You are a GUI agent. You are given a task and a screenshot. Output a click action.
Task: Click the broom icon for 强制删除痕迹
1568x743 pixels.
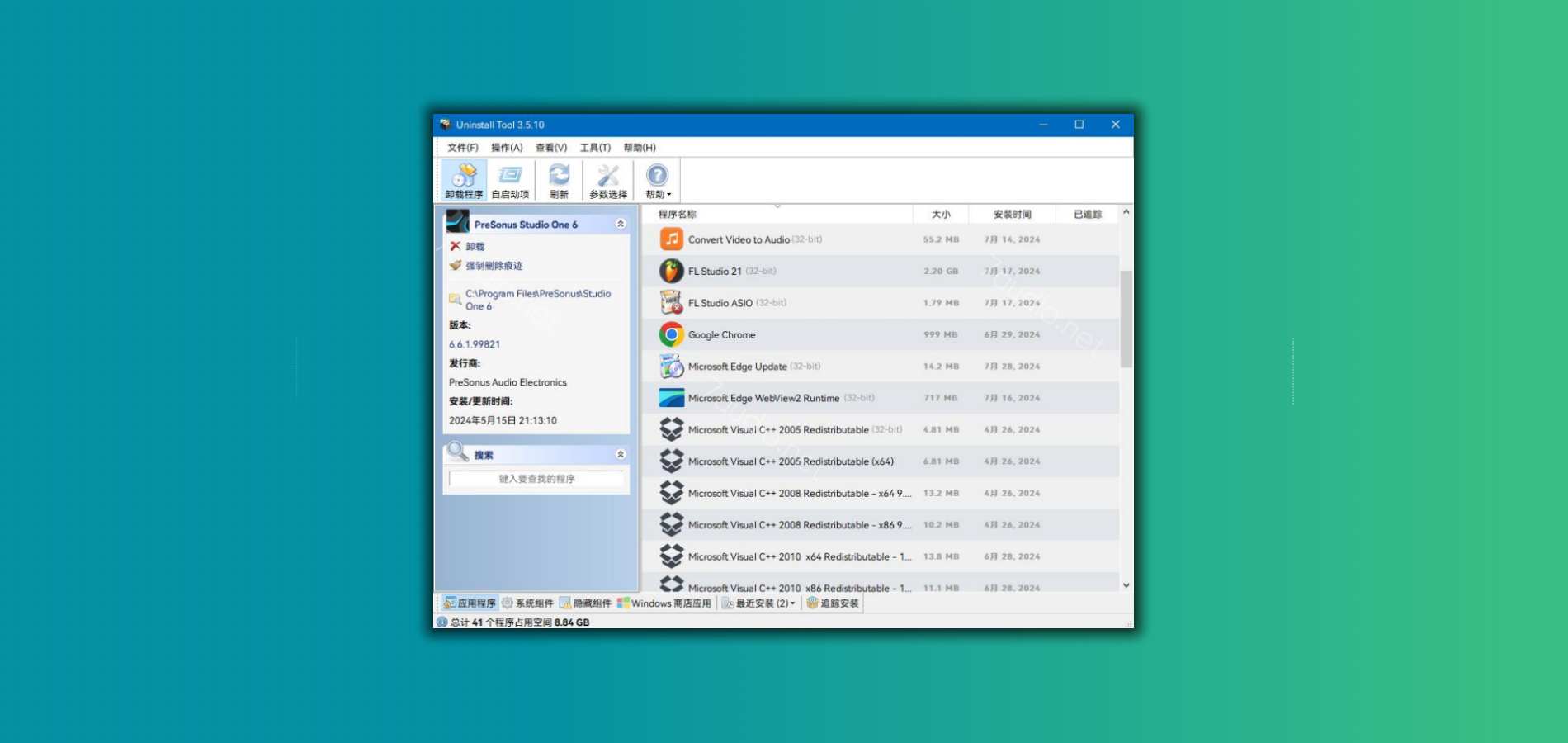click(x=456, y=265)
